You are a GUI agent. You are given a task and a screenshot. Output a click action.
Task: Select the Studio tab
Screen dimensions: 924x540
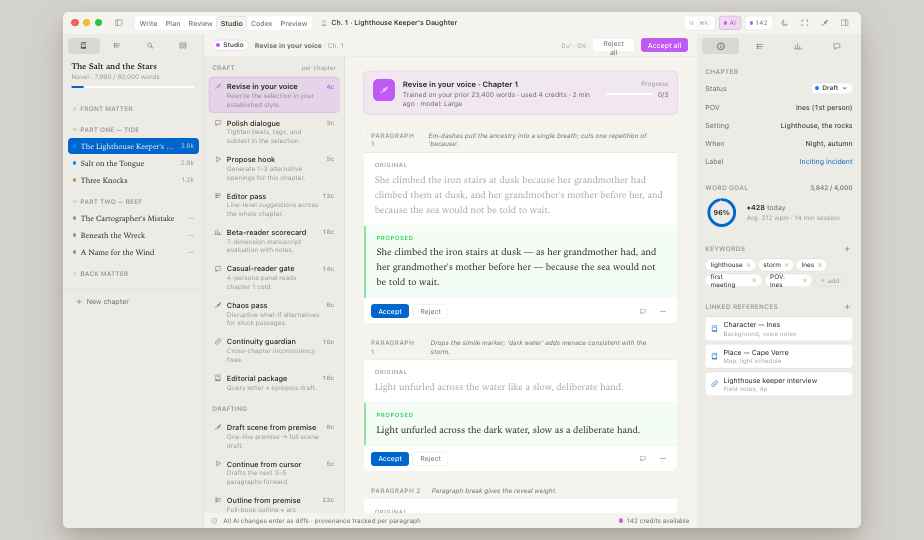(232, 23)
